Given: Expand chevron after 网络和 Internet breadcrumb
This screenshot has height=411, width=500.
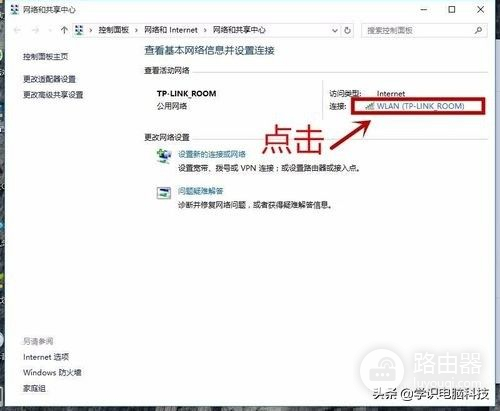Looking at the screenshot, I should point(205,30).
